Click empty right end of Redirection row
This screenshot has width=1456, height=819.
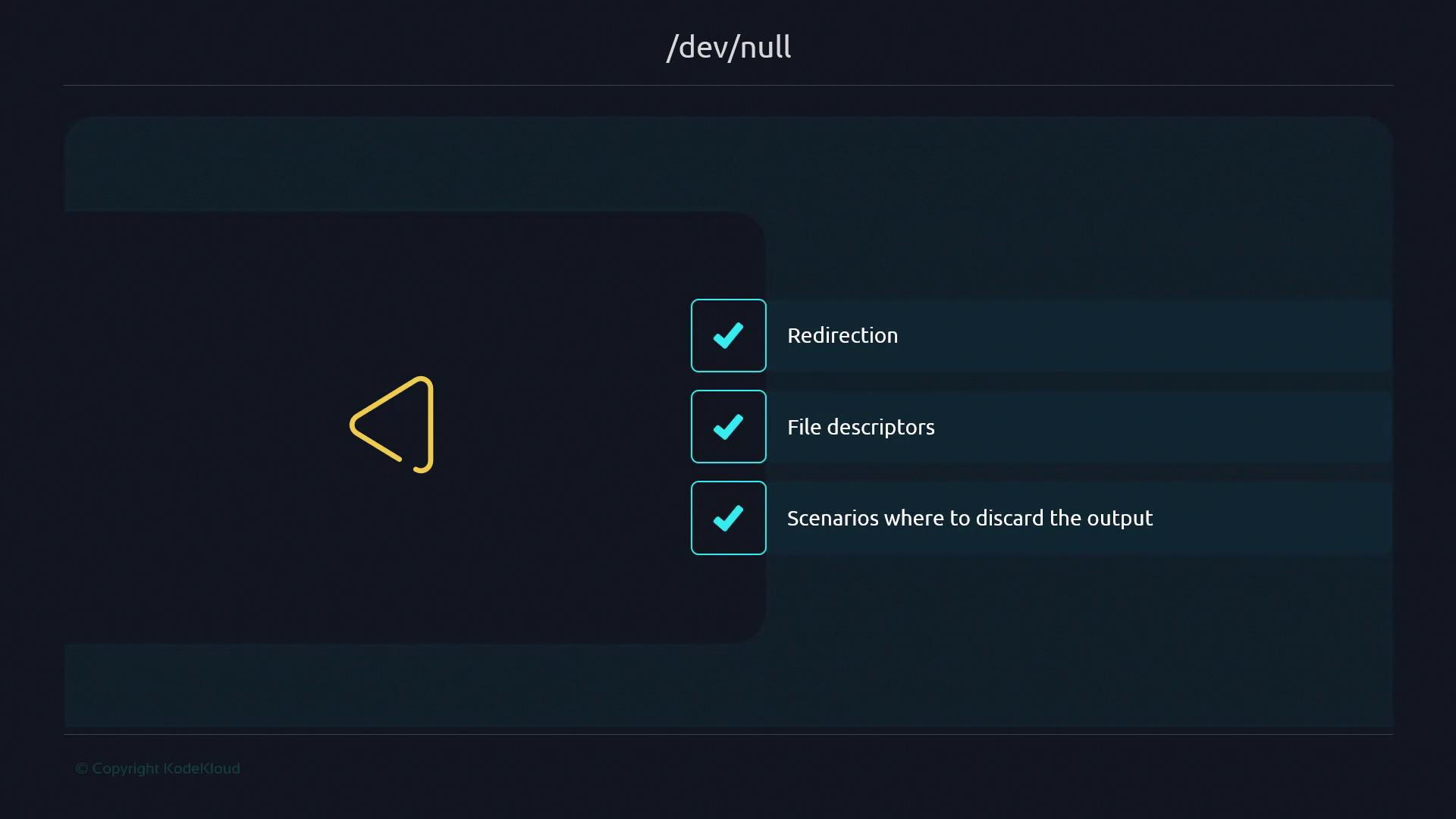coord(1289,335)
